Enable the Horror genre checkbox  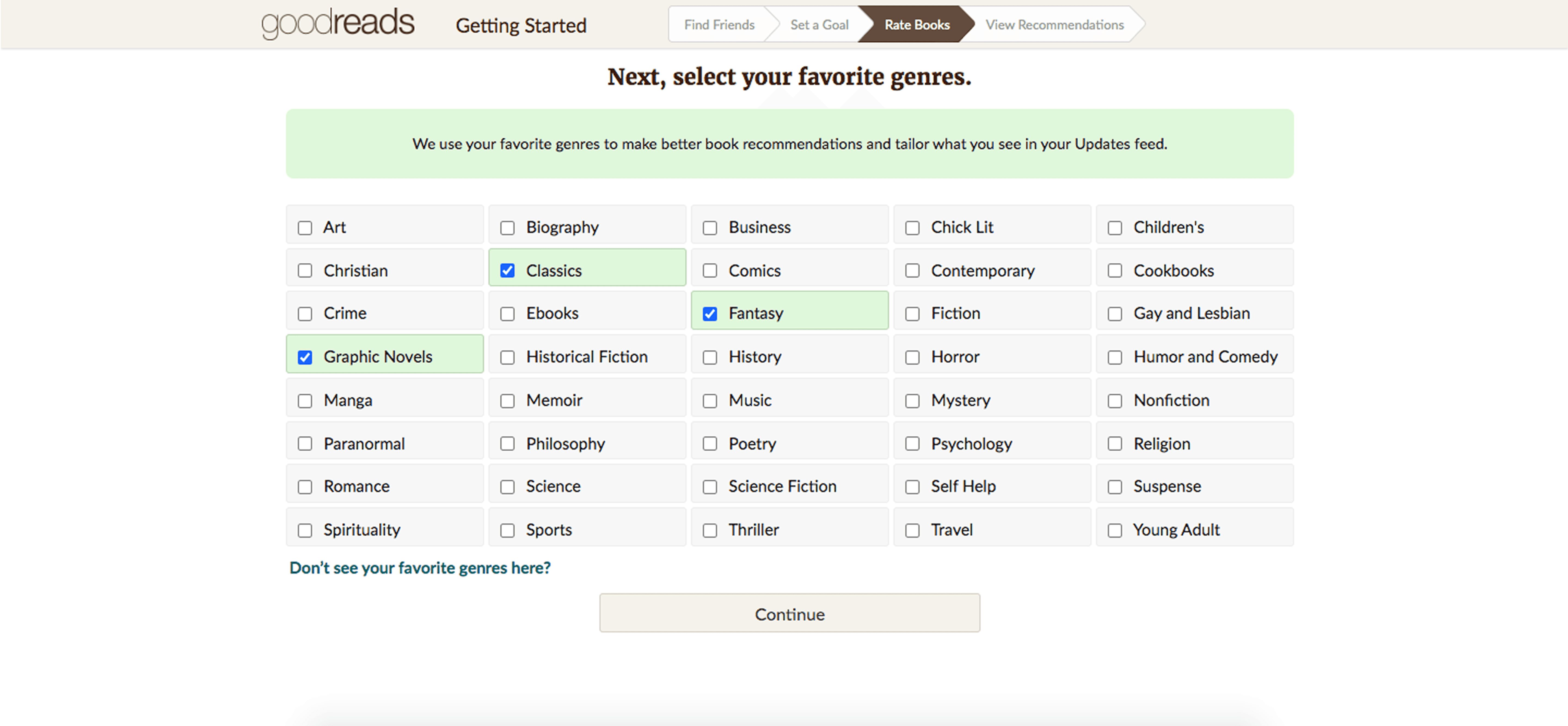(912, 357)
